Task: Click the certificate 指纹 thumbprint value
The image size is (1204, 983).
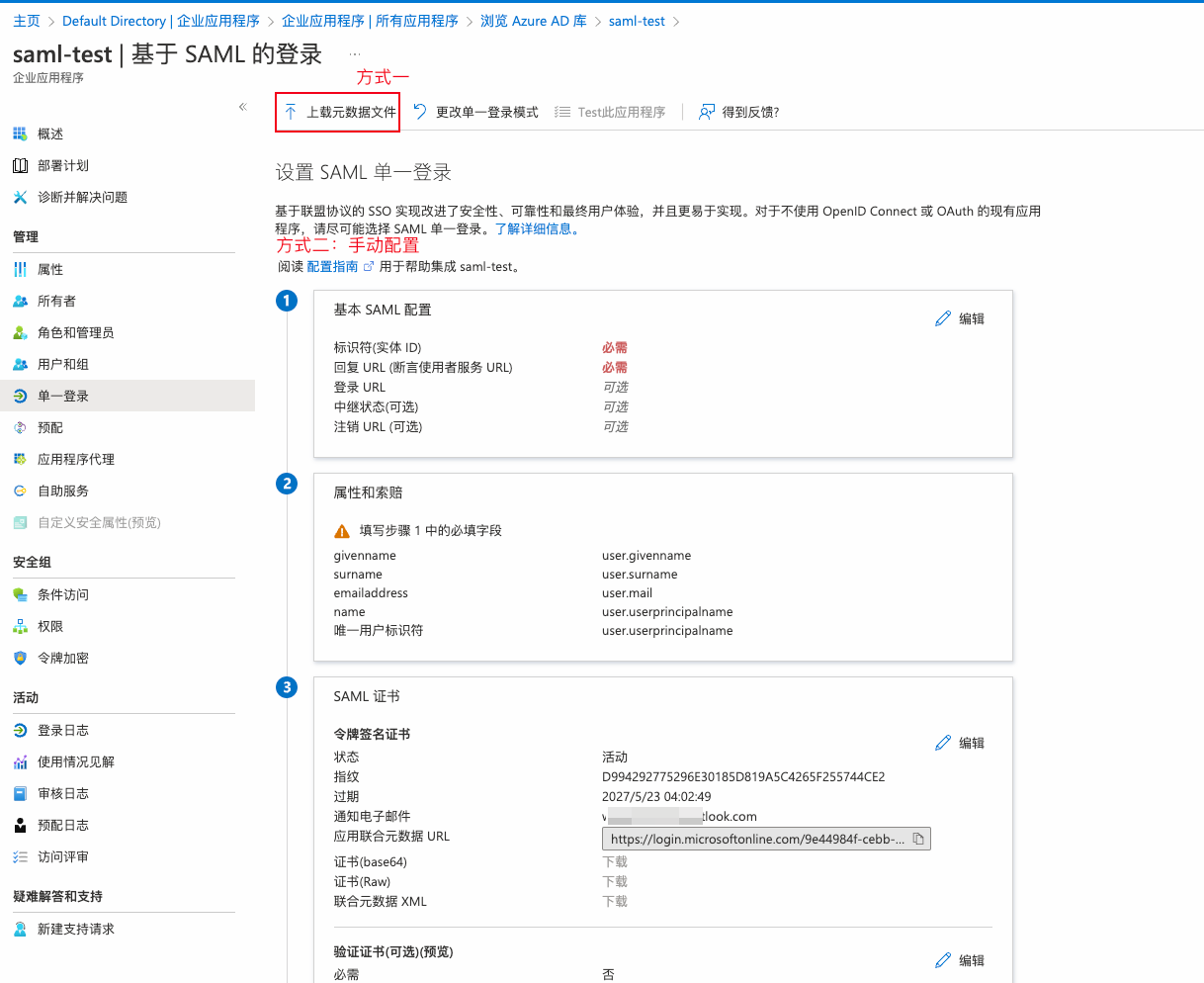Action: (x=743, y=777)
